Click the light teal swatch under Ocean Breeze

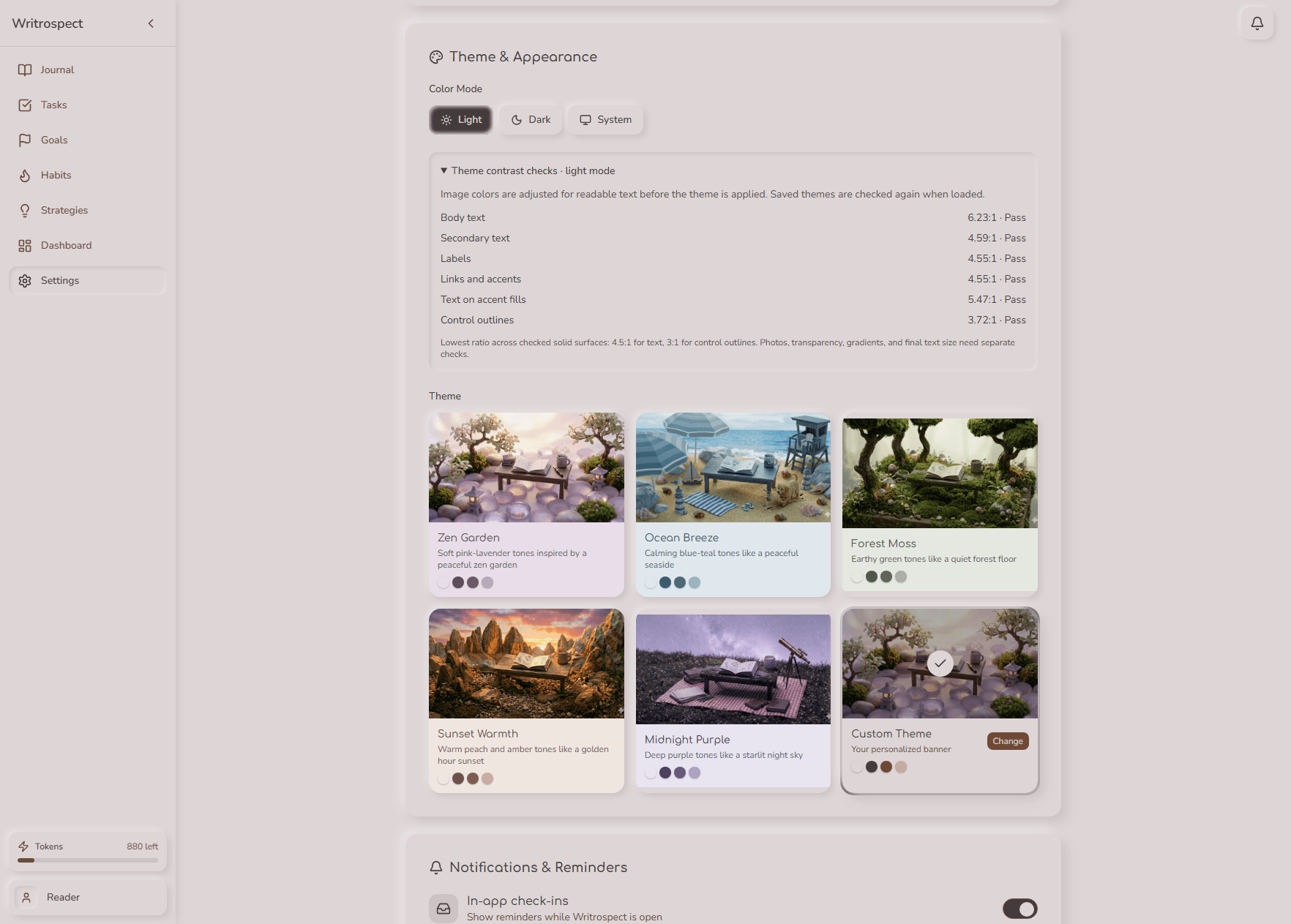pyautogui.click(x=695, y=582)
